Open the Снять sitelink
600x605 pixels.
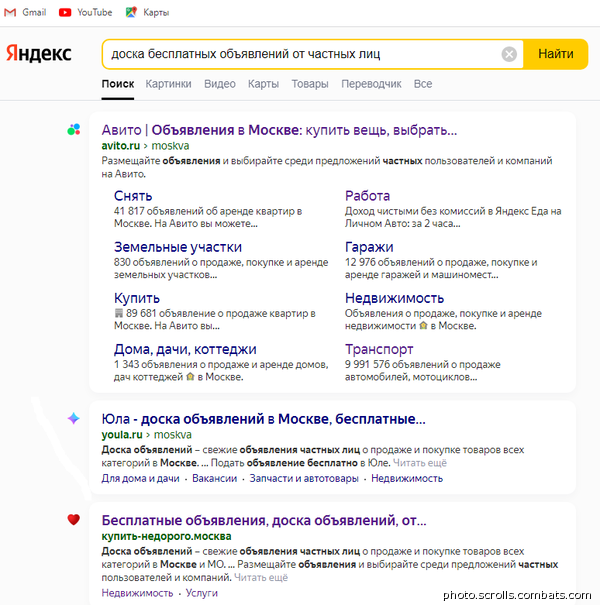tap(133, 196)
